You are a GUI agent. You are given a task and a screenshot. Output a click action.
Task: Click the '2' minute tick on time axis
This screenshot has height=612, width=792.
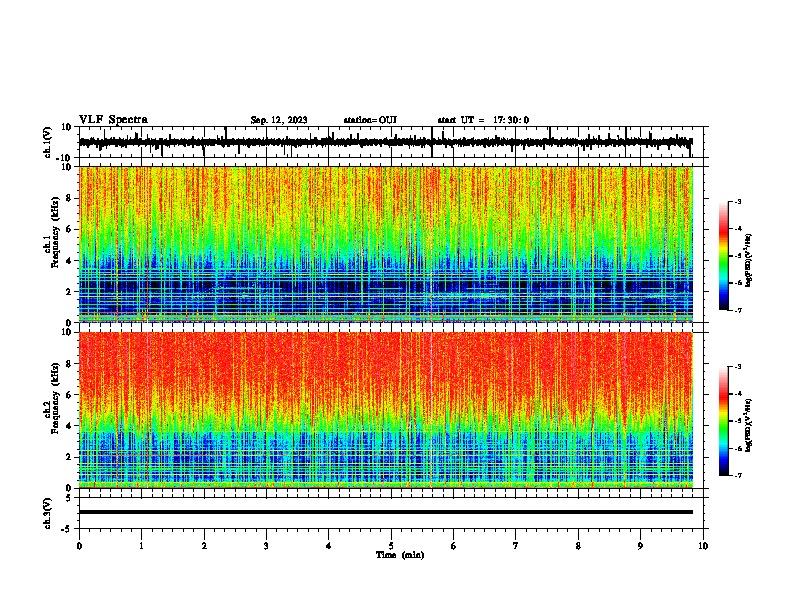coord(204,546)
